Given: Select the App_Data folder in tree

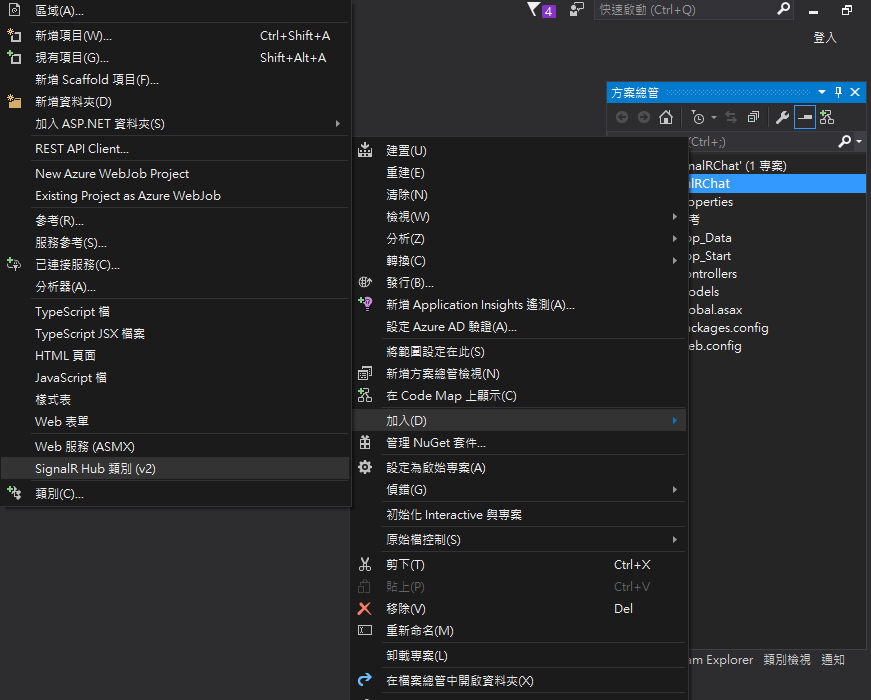Looking at the screenshot, I should 710,238.
